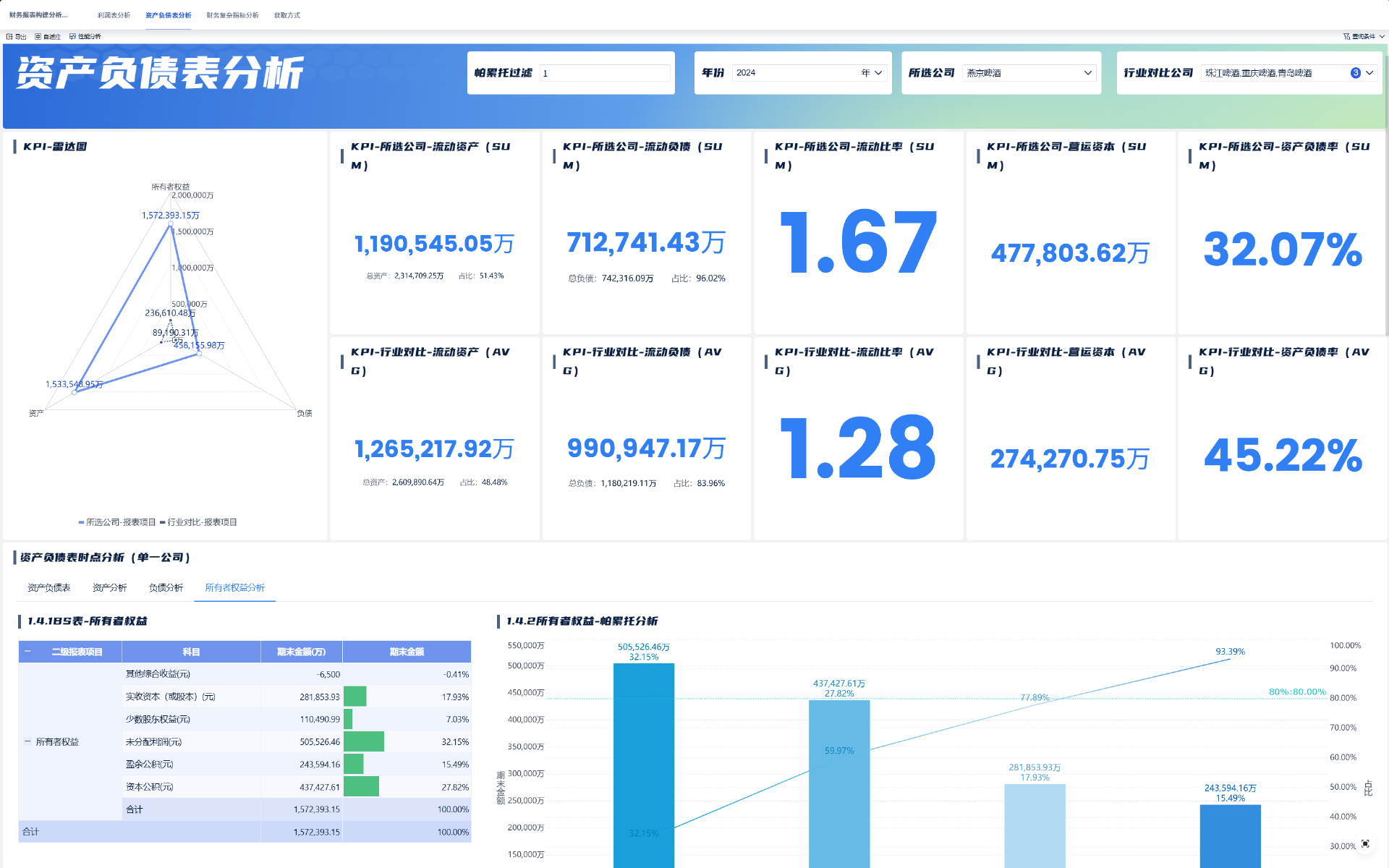Viewport: 1389px width, 868px height.
Task: Switch to the 资产分析 sub-tab
Action: point(109,587)
